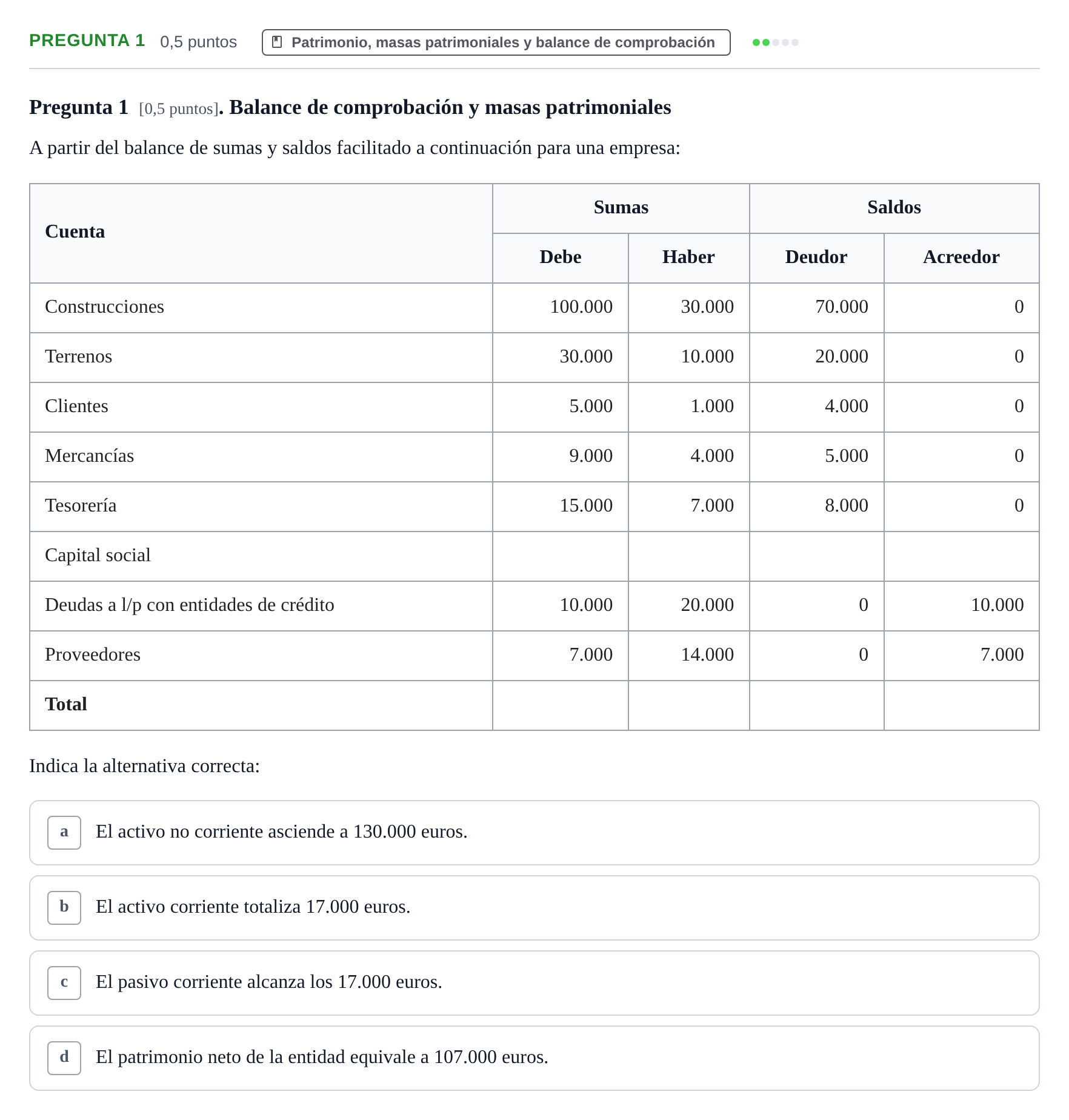This screenshot has height=1120, width=1069.
Task: Click the 8.000 Deudor value for Tesorería
Action: pos(847,505)
